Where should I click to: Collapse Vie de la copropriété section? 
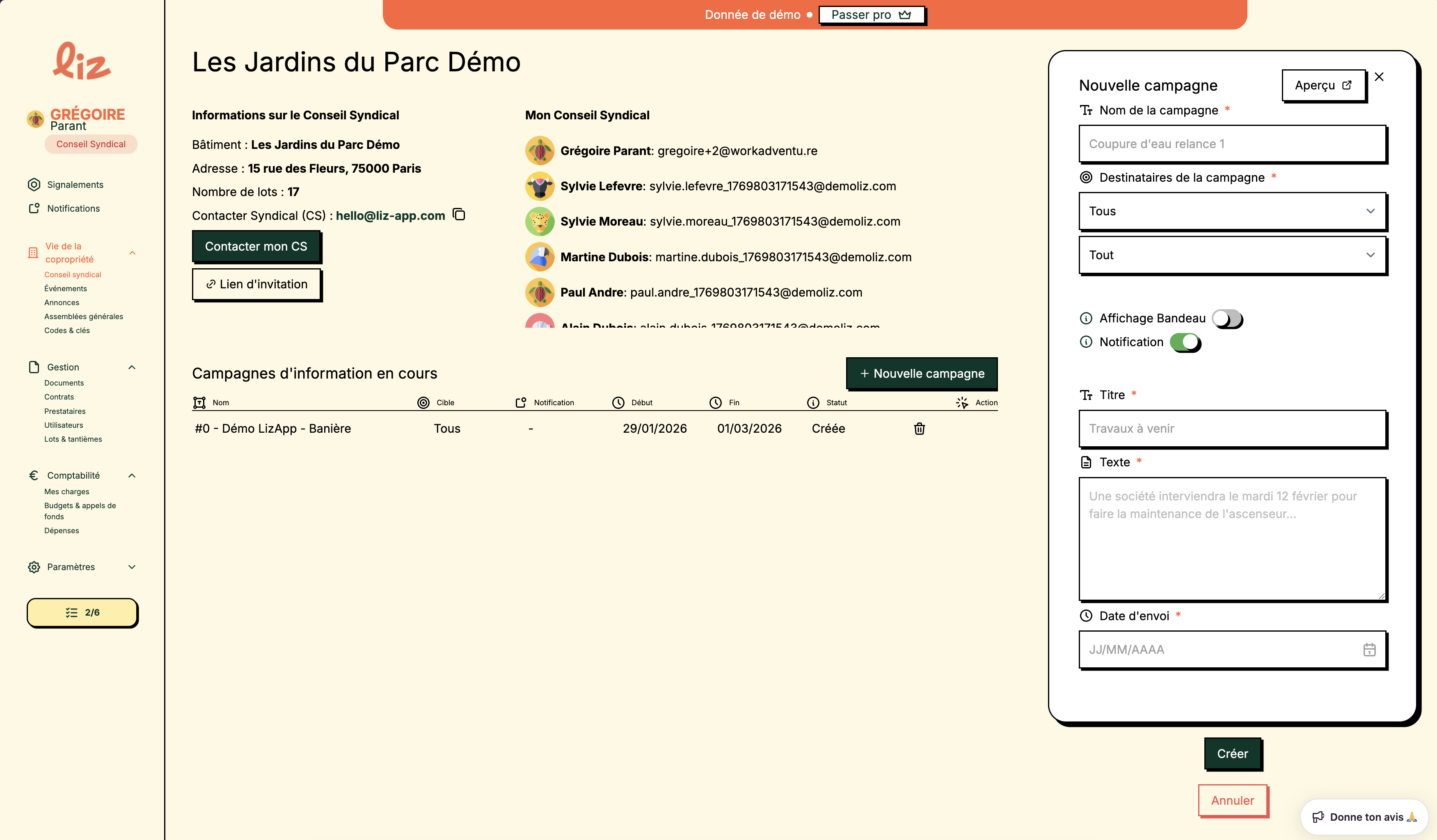[132, 253]
